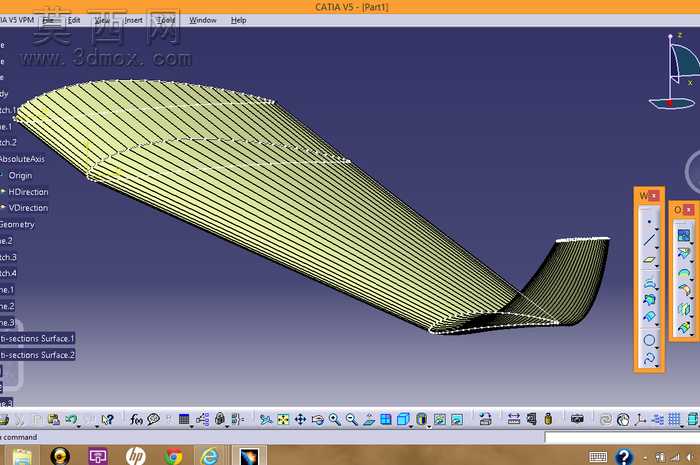Open the Isometric view cube icon
Image resolution: width=700 pixels, height=465 pixels.
pyautogui.click(x=403, y=419)
